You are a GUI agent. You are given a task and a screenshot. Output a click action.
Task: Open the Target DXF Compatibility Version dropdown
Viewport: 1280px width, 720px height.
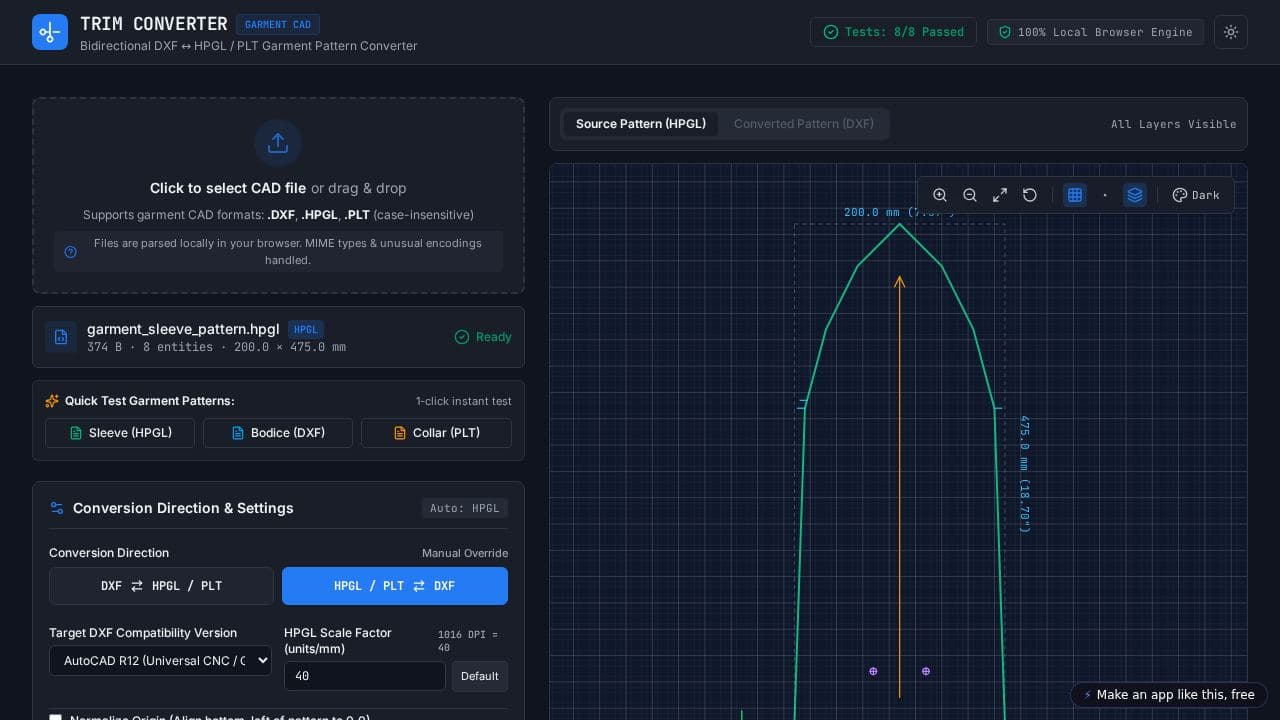160,660
